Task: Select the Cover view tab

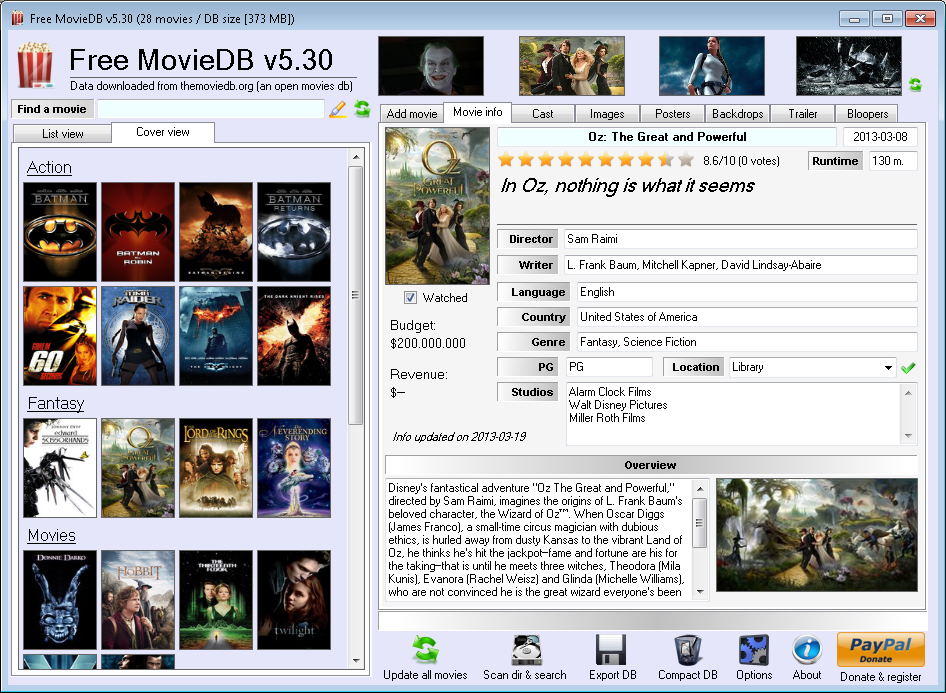Action: click(x=163, y=132)
